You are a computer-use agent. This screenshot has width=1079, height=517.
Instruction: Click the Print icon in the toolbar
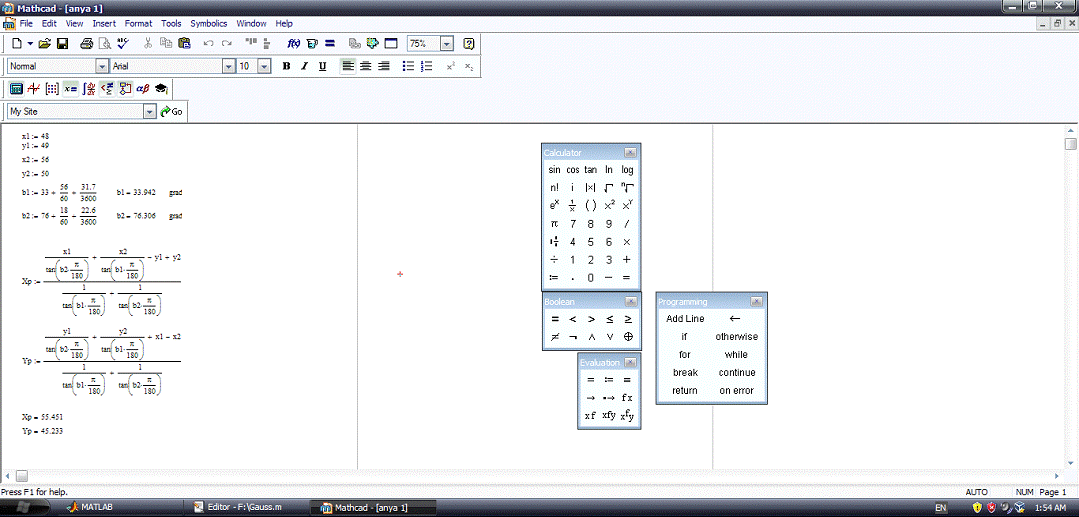[x=87, y=44]
